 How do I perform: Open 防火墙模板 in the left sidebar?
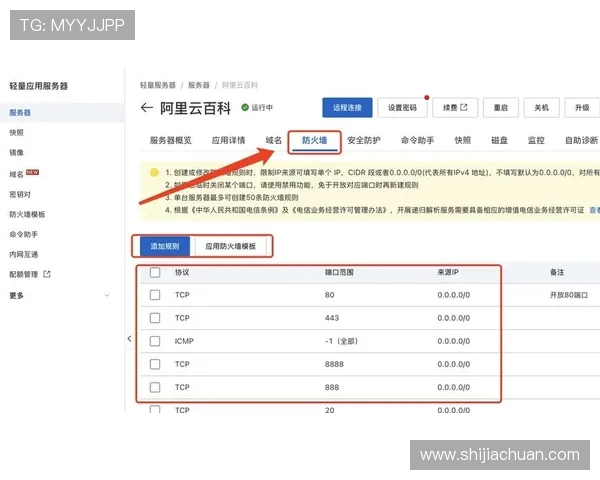(x=27, y=214)
